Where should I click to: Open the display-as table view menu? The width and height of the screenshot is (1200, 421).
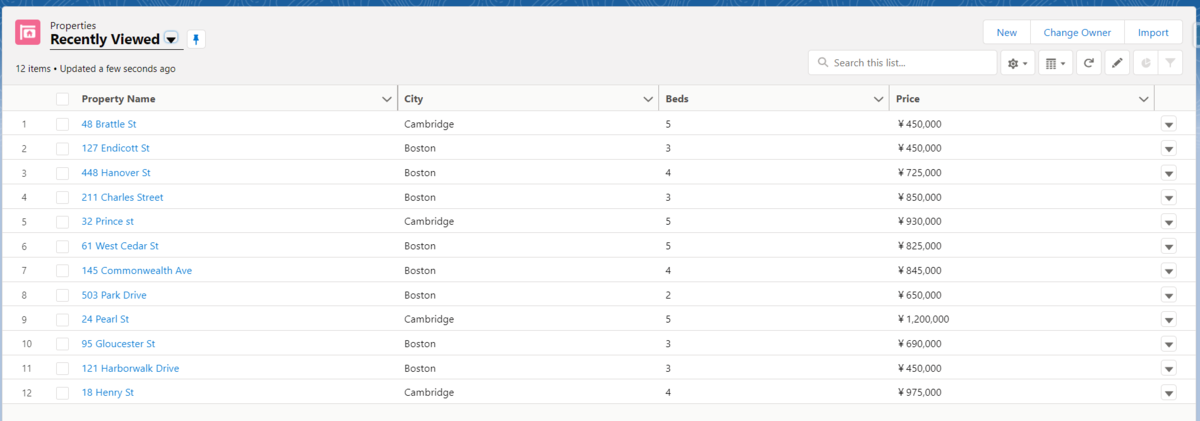[x=1055, y=63]
